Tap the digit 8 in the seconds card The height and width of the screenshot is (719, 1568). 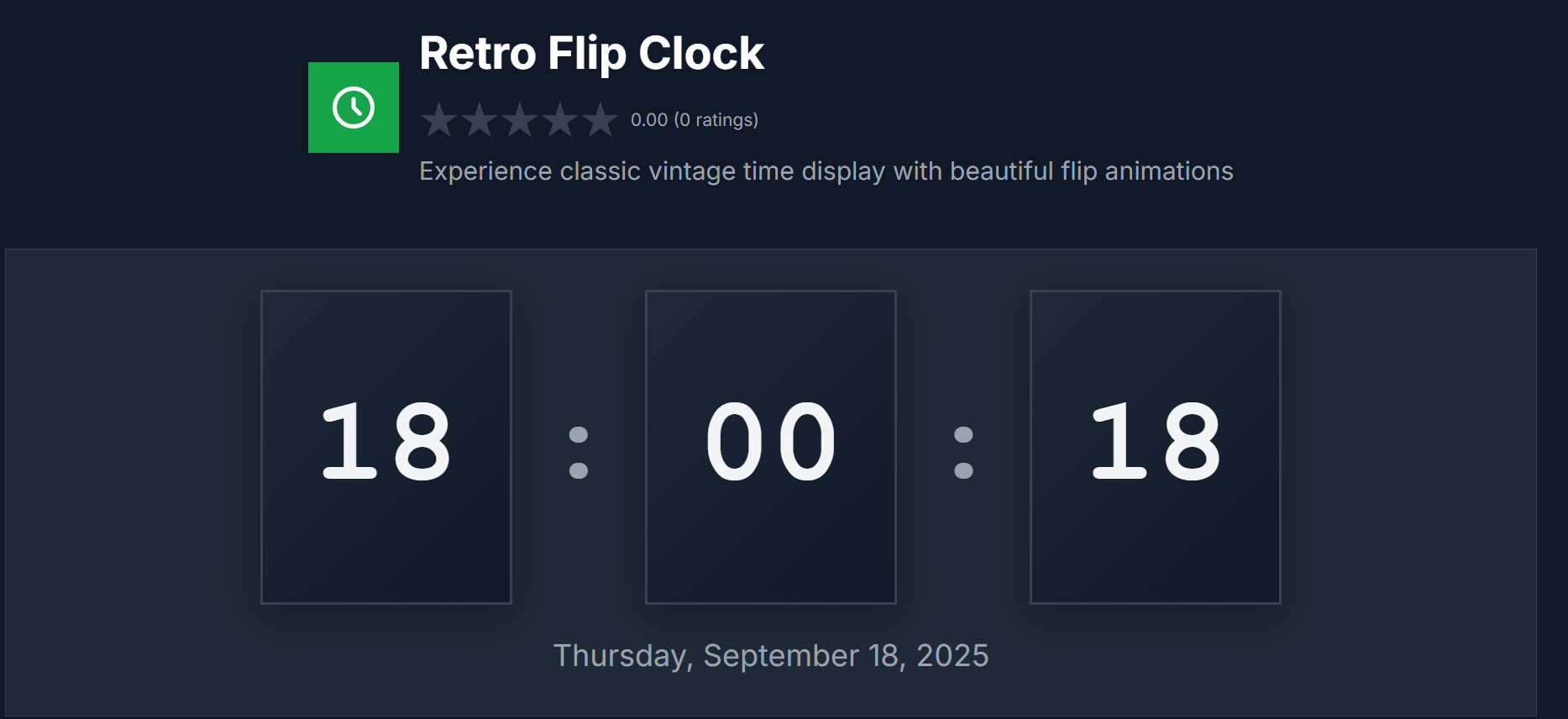pos(1191,441)
